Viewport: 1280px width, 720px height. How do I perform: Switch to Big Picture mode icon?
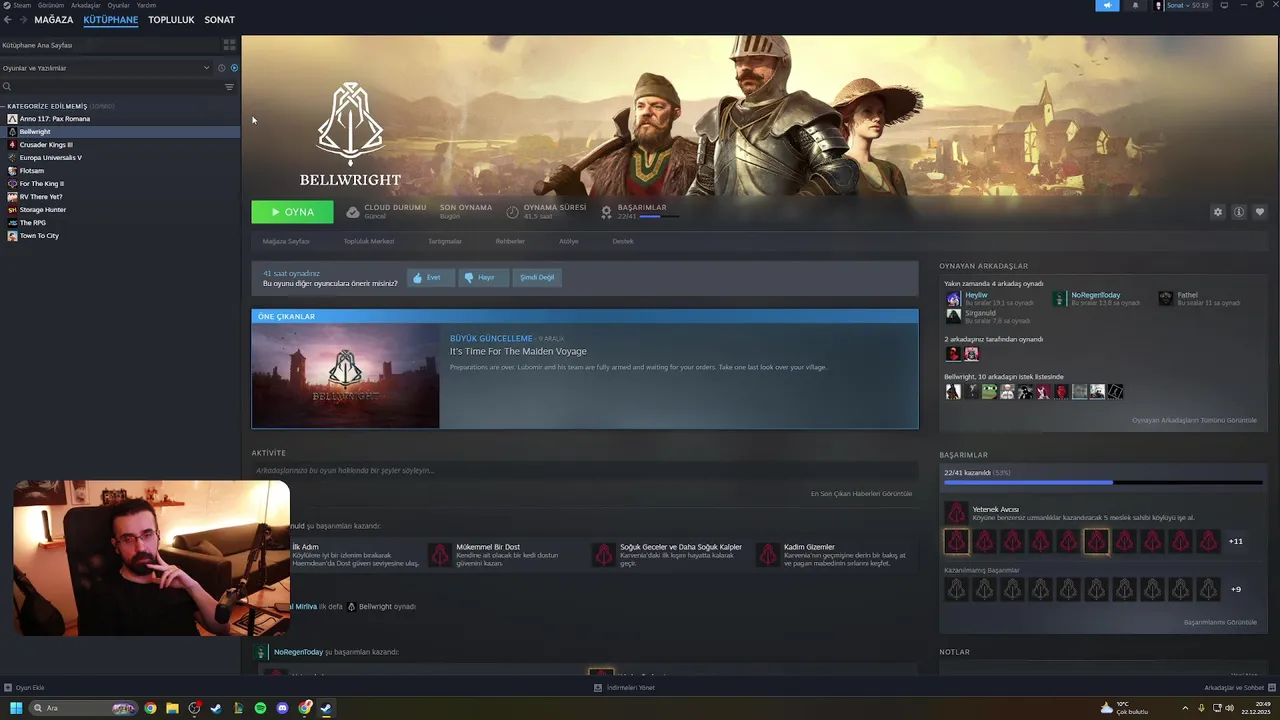1225,5
